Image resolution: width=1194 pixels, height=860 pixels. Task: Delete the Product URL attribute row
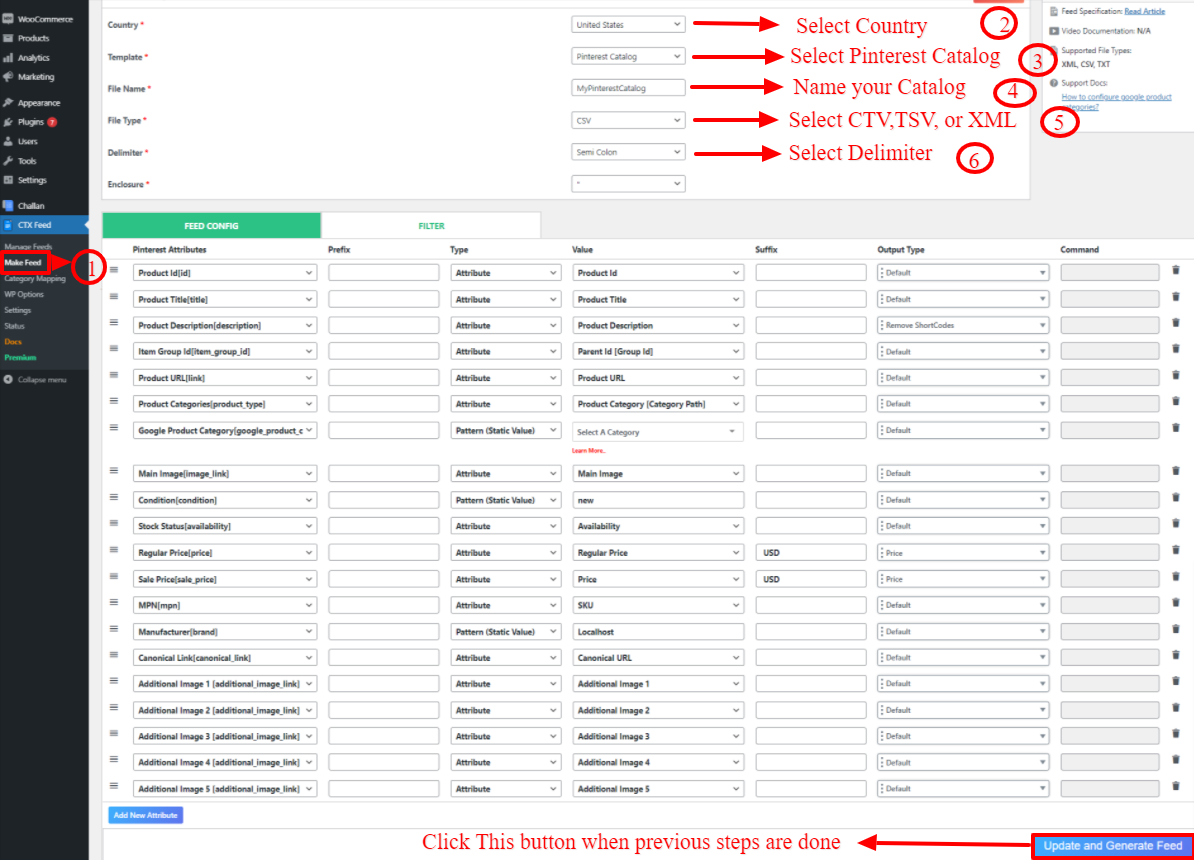tap(1176, 376)
